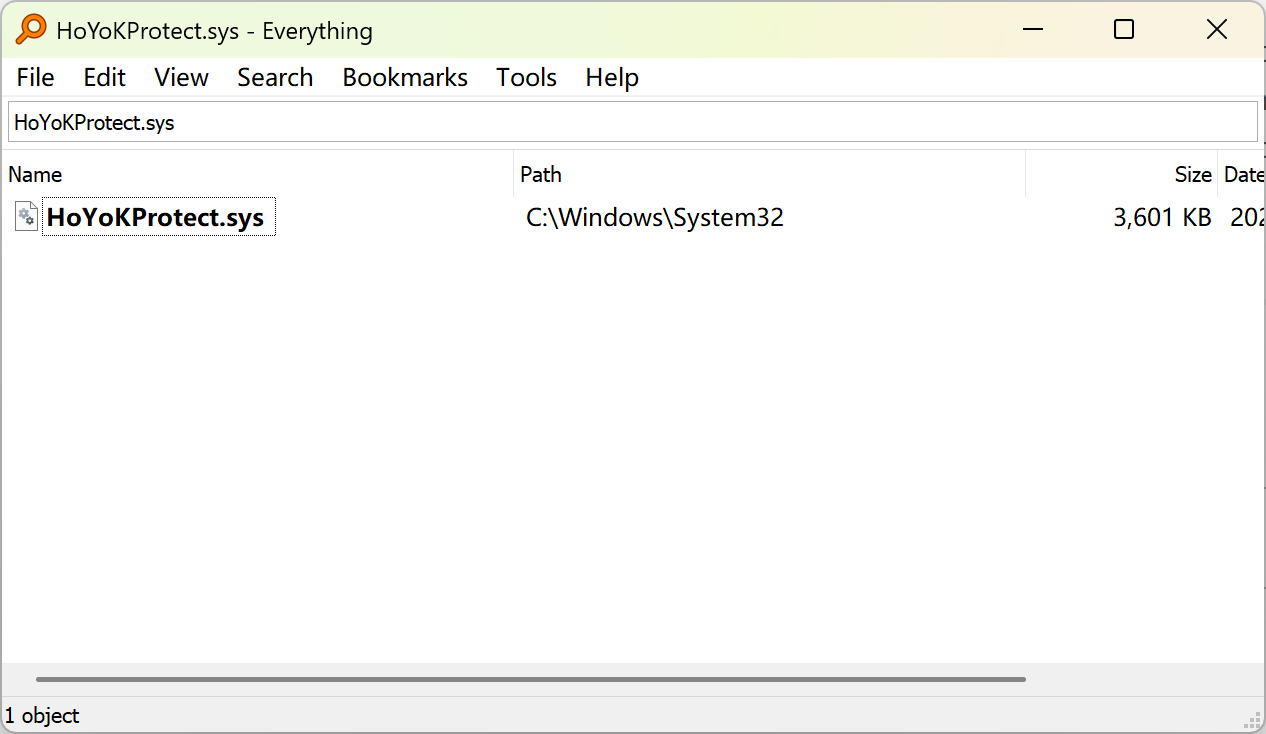Minimize the Everything window
1266x734 pixels.
pos(1032,30)
